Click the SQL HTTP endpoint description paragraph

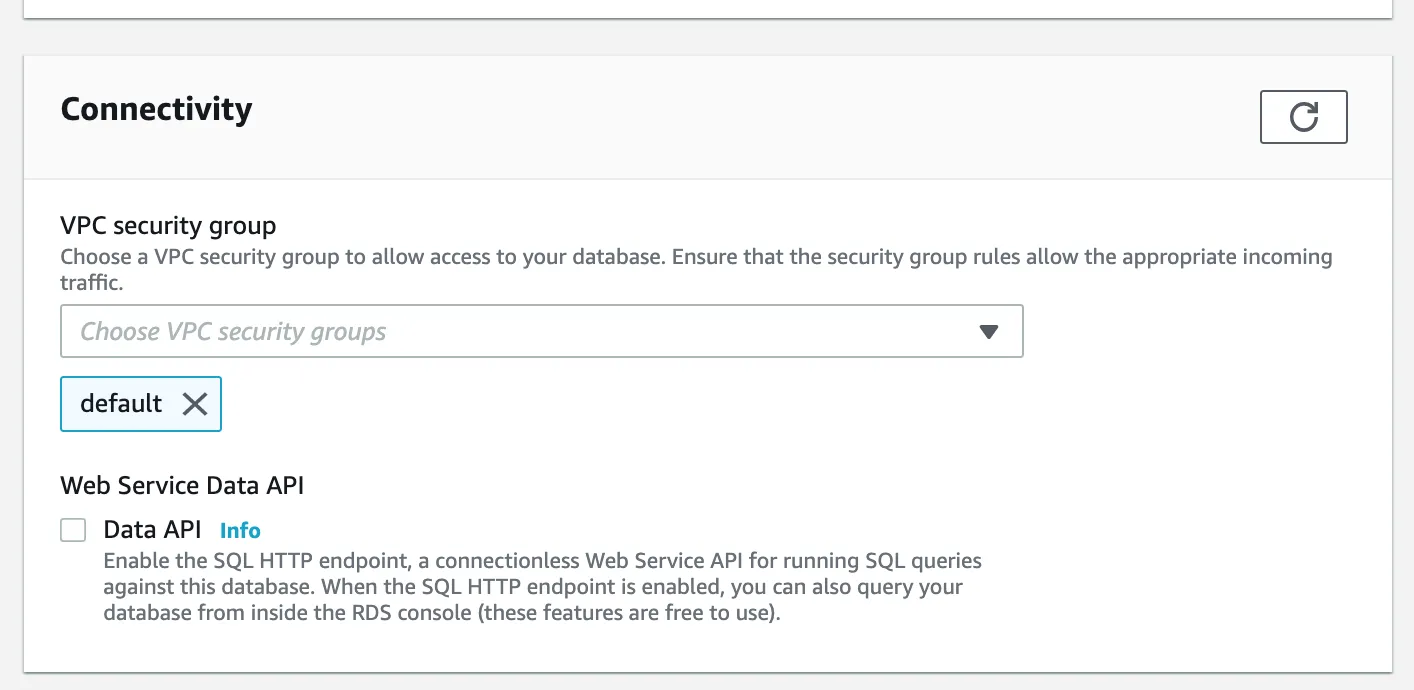coord(542,586)
